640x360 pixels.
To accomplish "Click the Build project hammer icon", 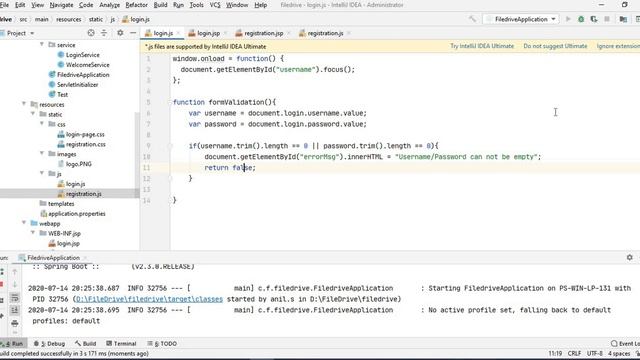I will pos(472,19).
